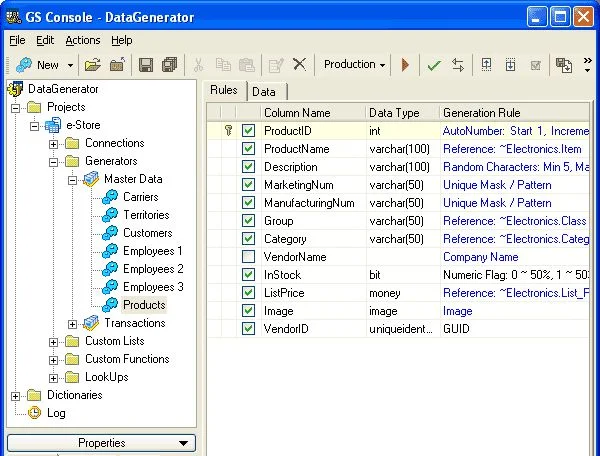Open the New button dropdown arrow

tap(70, 65)
